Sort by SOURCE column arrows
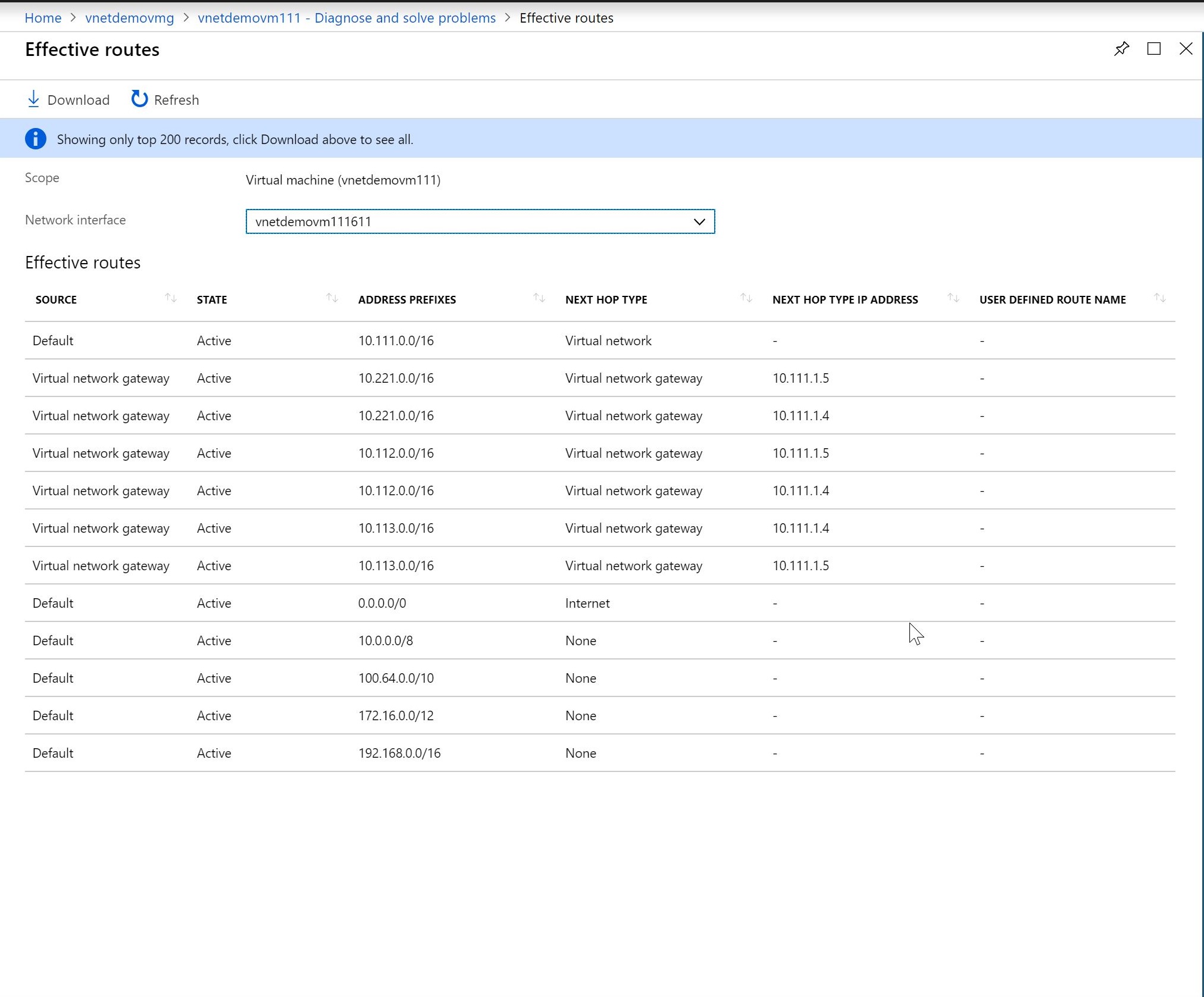 click(x=171, y=298)
